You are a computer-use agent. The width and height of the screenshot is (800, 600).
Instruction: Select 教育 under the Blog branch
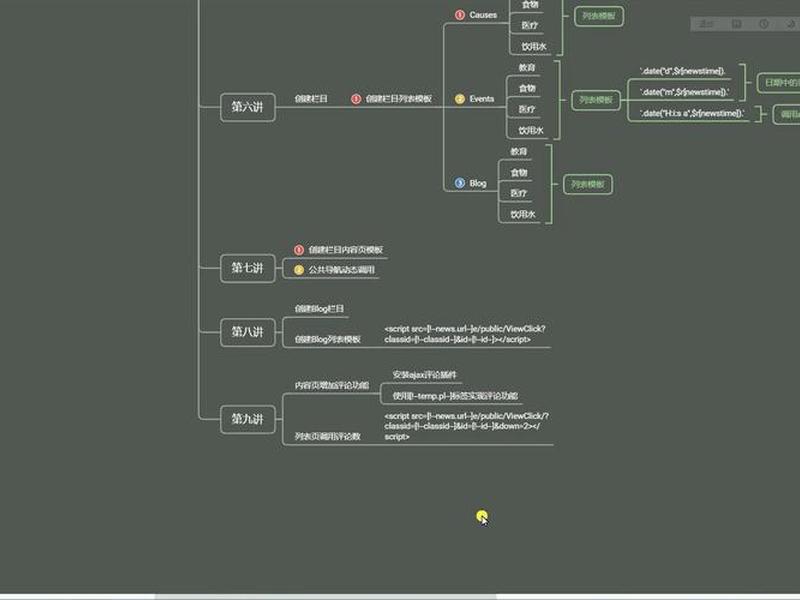coord(518,152)
